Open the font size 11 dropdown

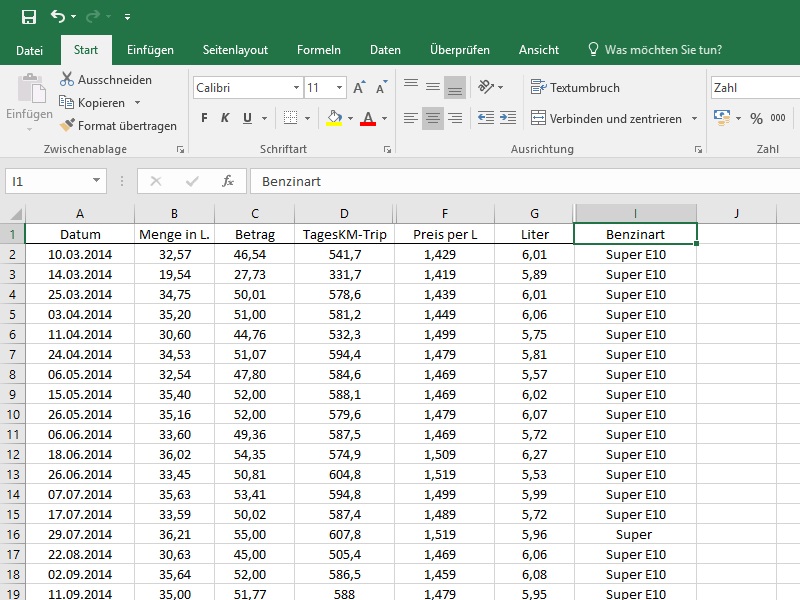pos(339,88)
